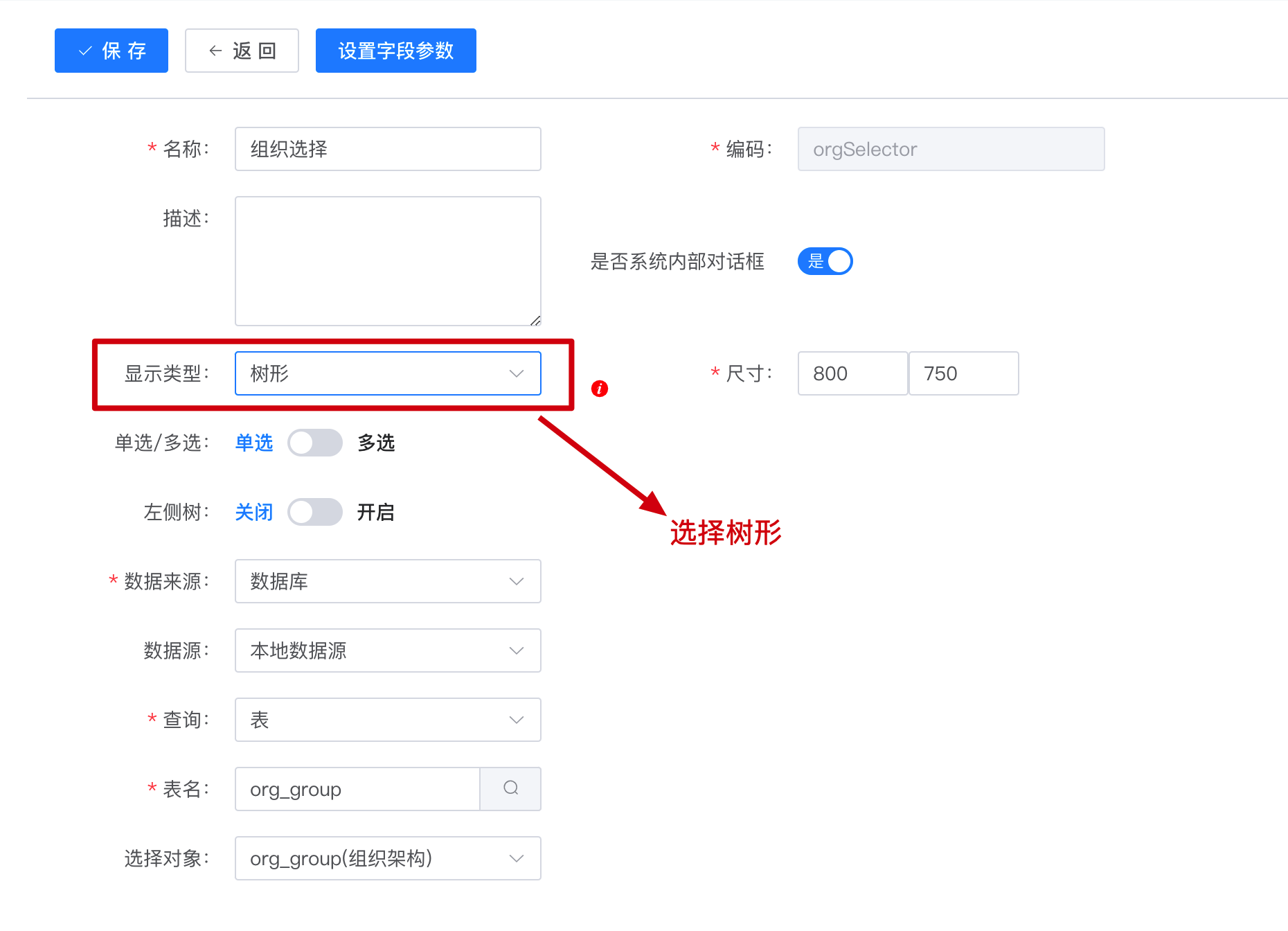
Task: Toggle the 左侧树 switch
Action: coord(315,512)
